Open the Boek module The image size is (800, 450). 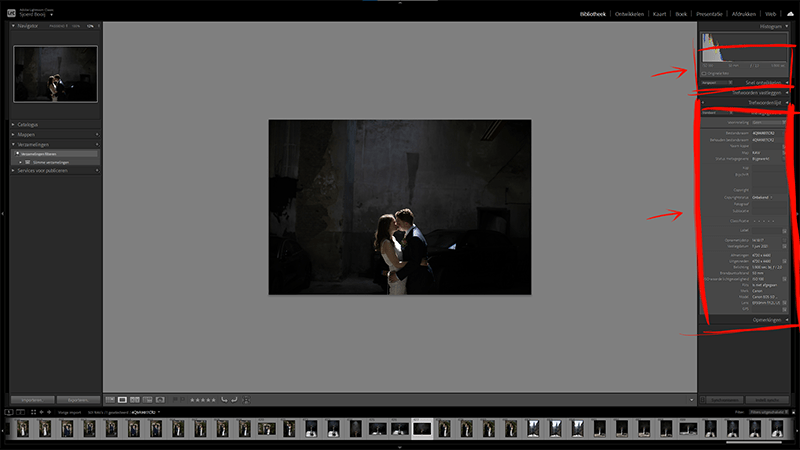pyautogui.click(x=681, y=14)
